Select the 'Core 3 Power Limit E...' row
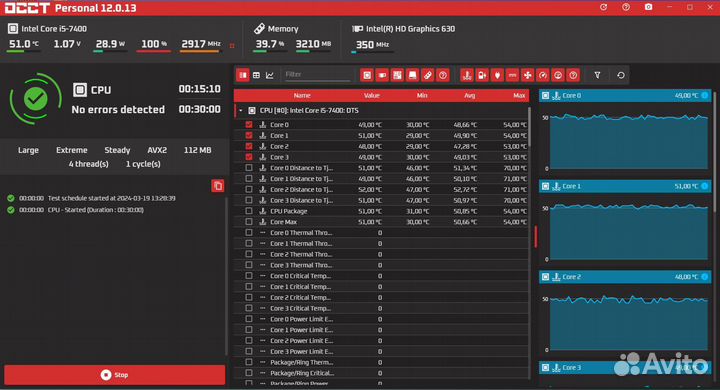This screenshot has width=720, height=390. pos(381,351)
